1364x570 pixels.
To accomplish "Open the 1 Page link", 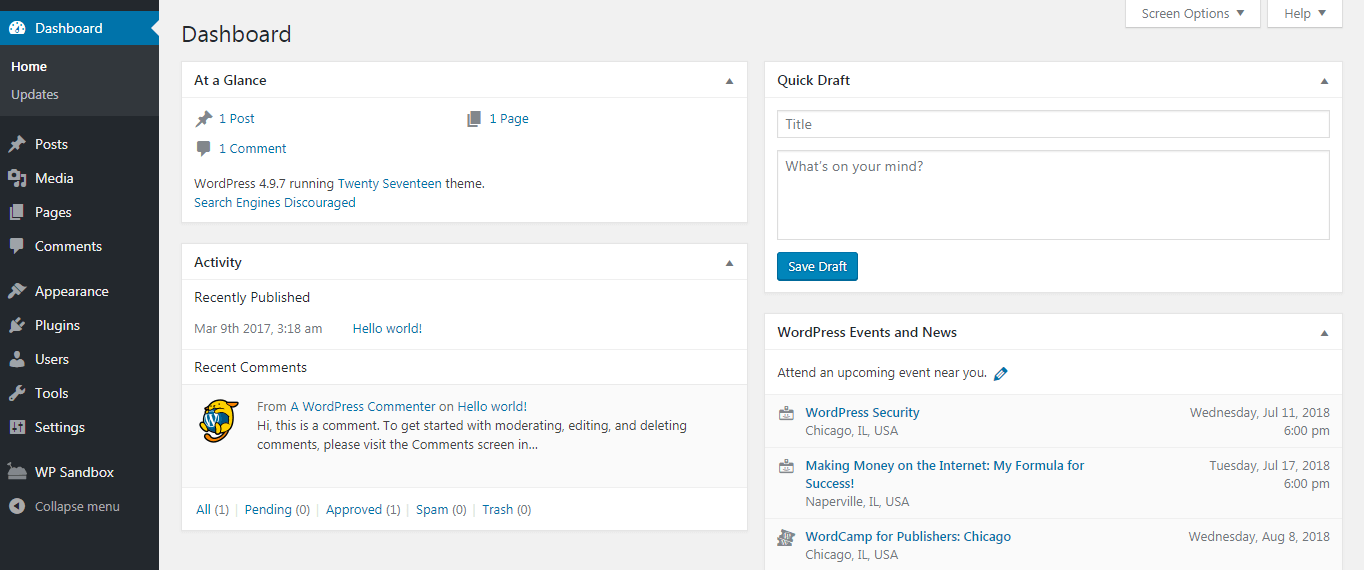I will [509, 118].
